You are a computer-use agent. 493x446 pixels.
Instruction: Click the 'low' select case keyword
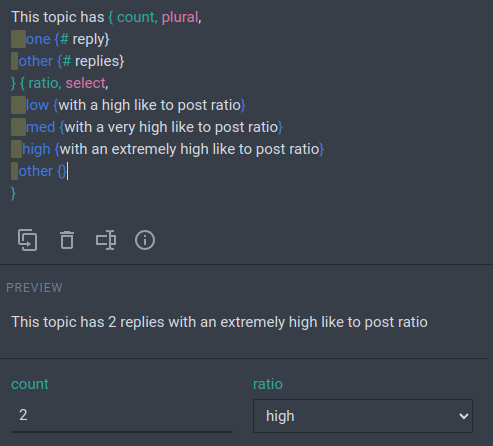coord(37,105)
